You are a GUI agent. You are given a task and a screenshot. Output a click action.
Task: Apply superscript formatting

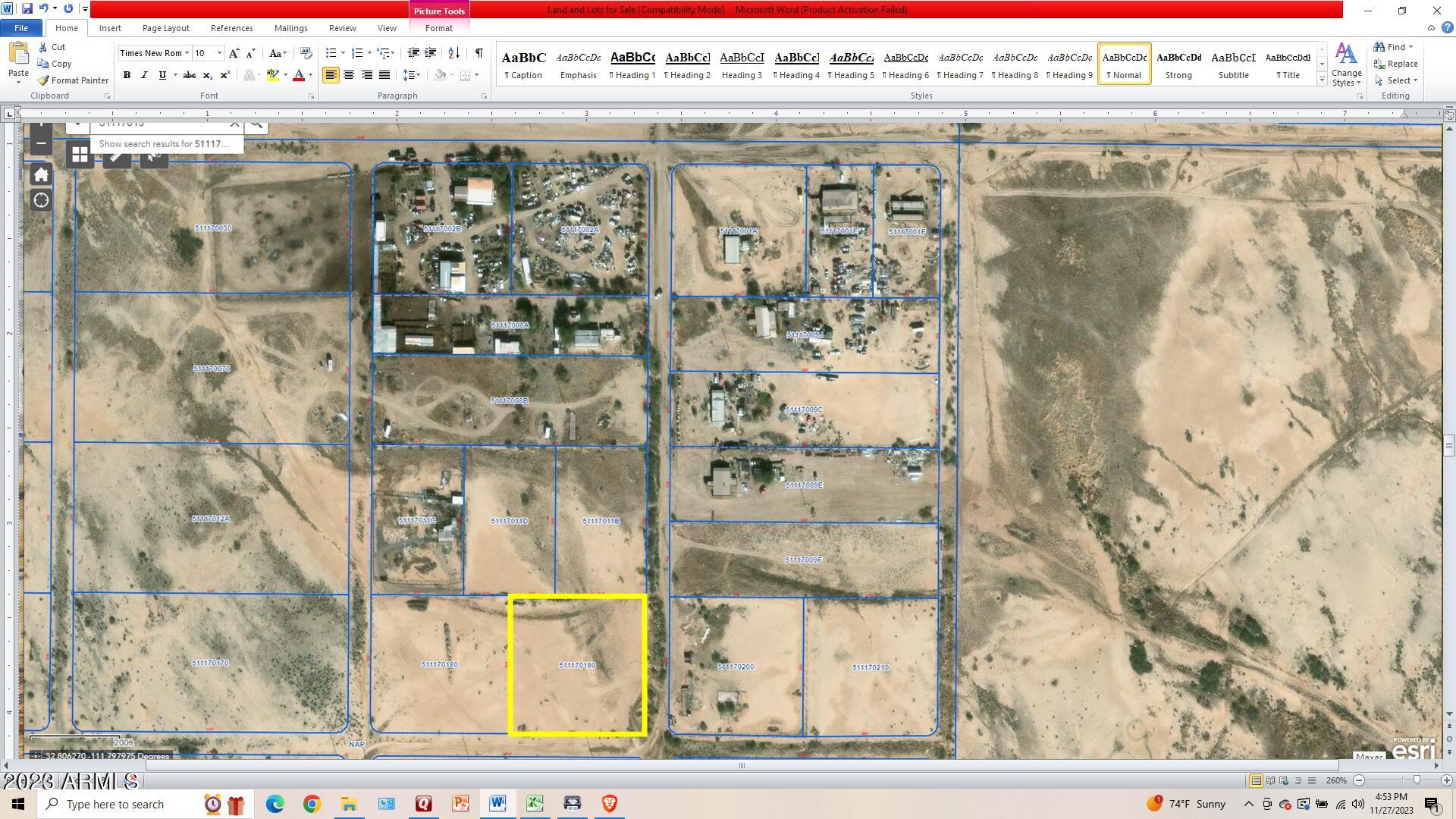click(x=224, y=75)
